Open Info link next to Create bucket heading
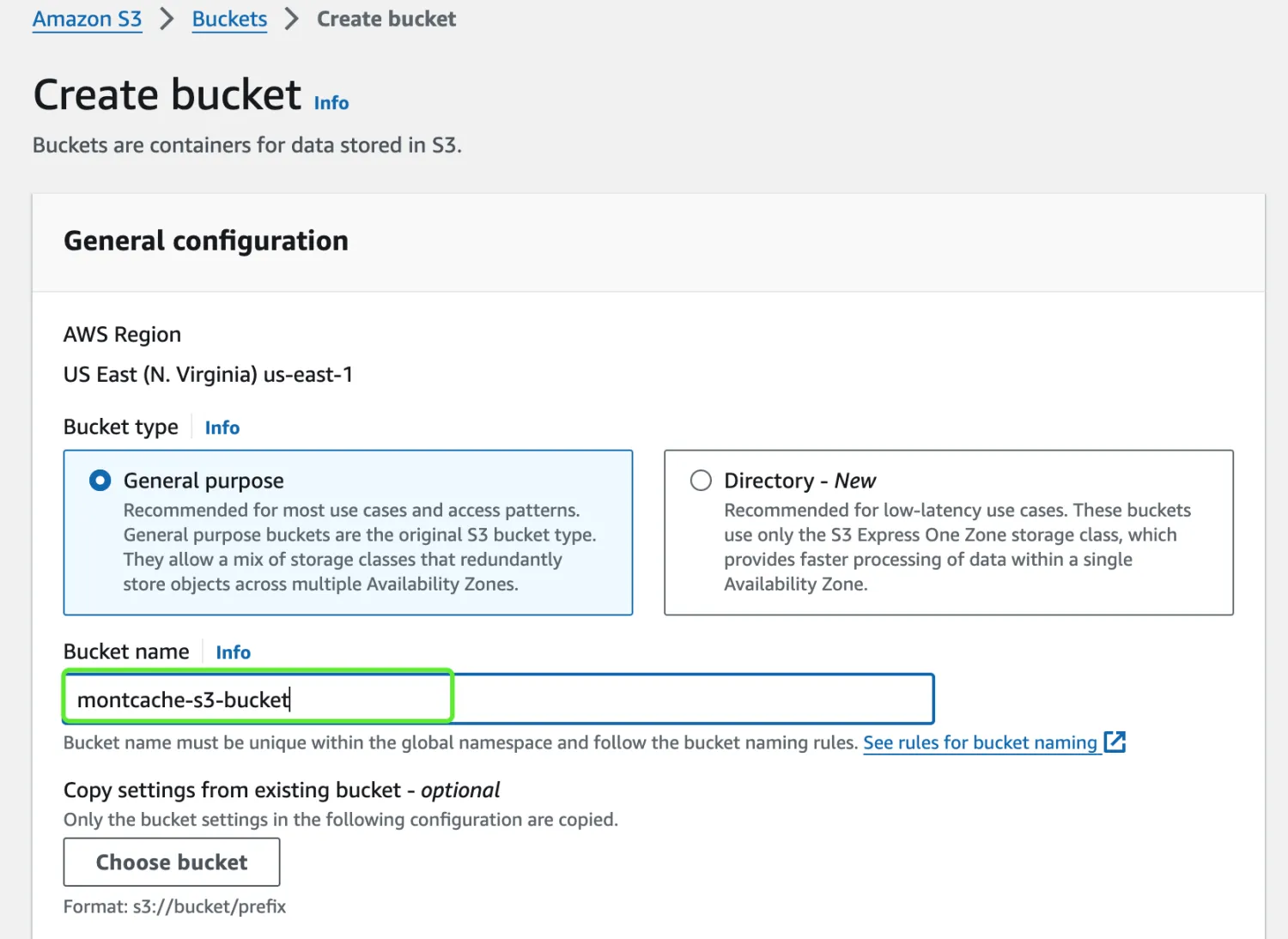The image size is (1288, 939). tap(331, 103)
